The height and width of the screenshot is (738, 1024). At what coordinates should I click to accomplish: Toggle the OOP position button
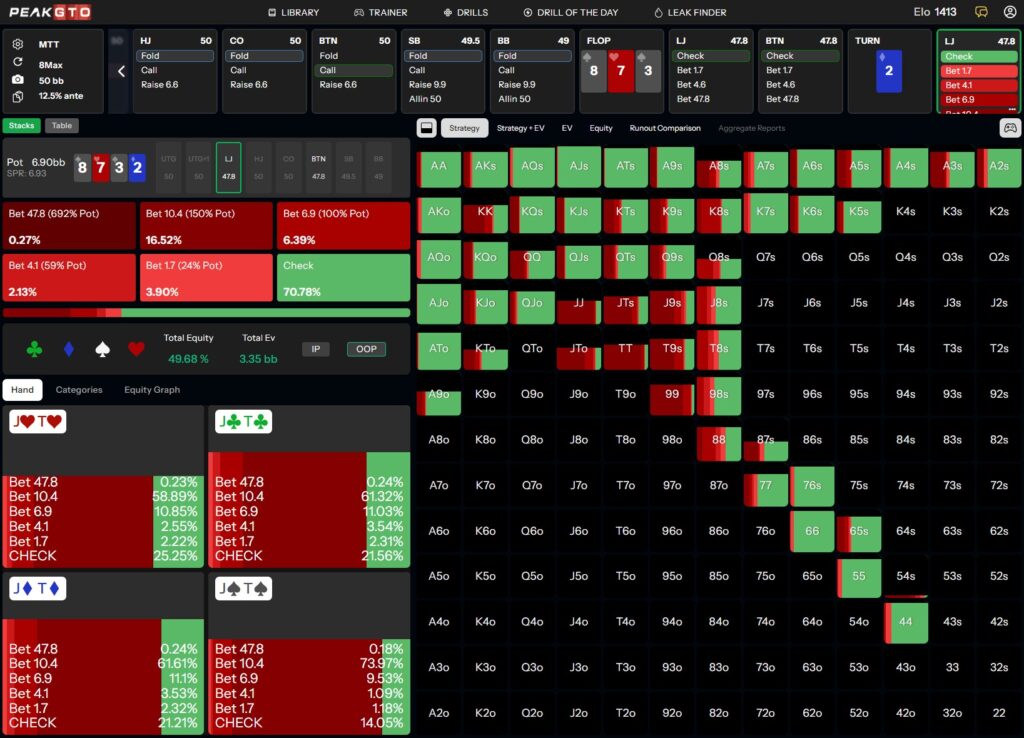366,349
